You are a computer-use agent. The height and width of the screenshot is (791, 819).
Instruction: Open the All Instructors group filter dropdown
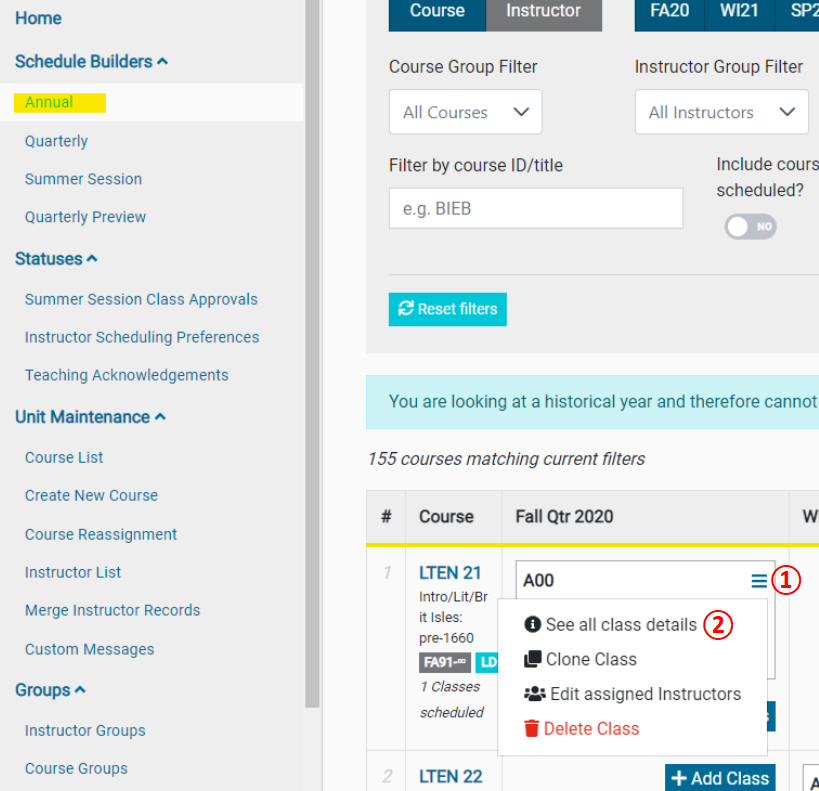point(721,112)
